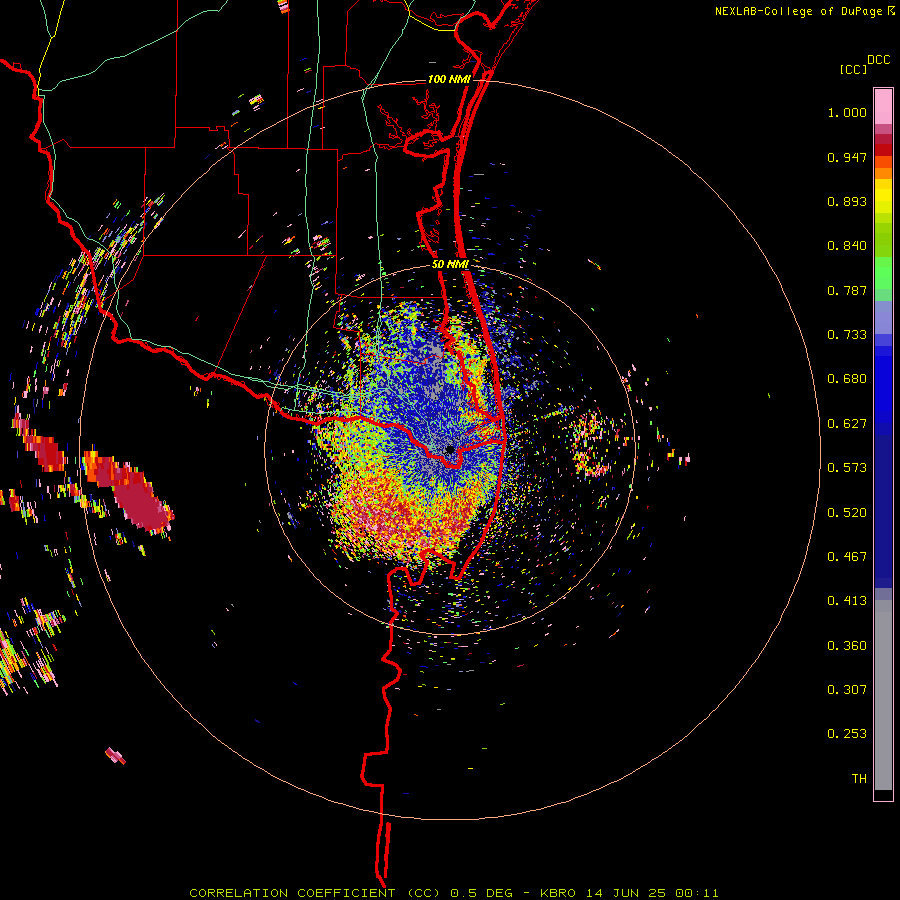This screenshot has height=900, width=900.
Task: Select the 0.467 legend value
Action: coord(847,557)
